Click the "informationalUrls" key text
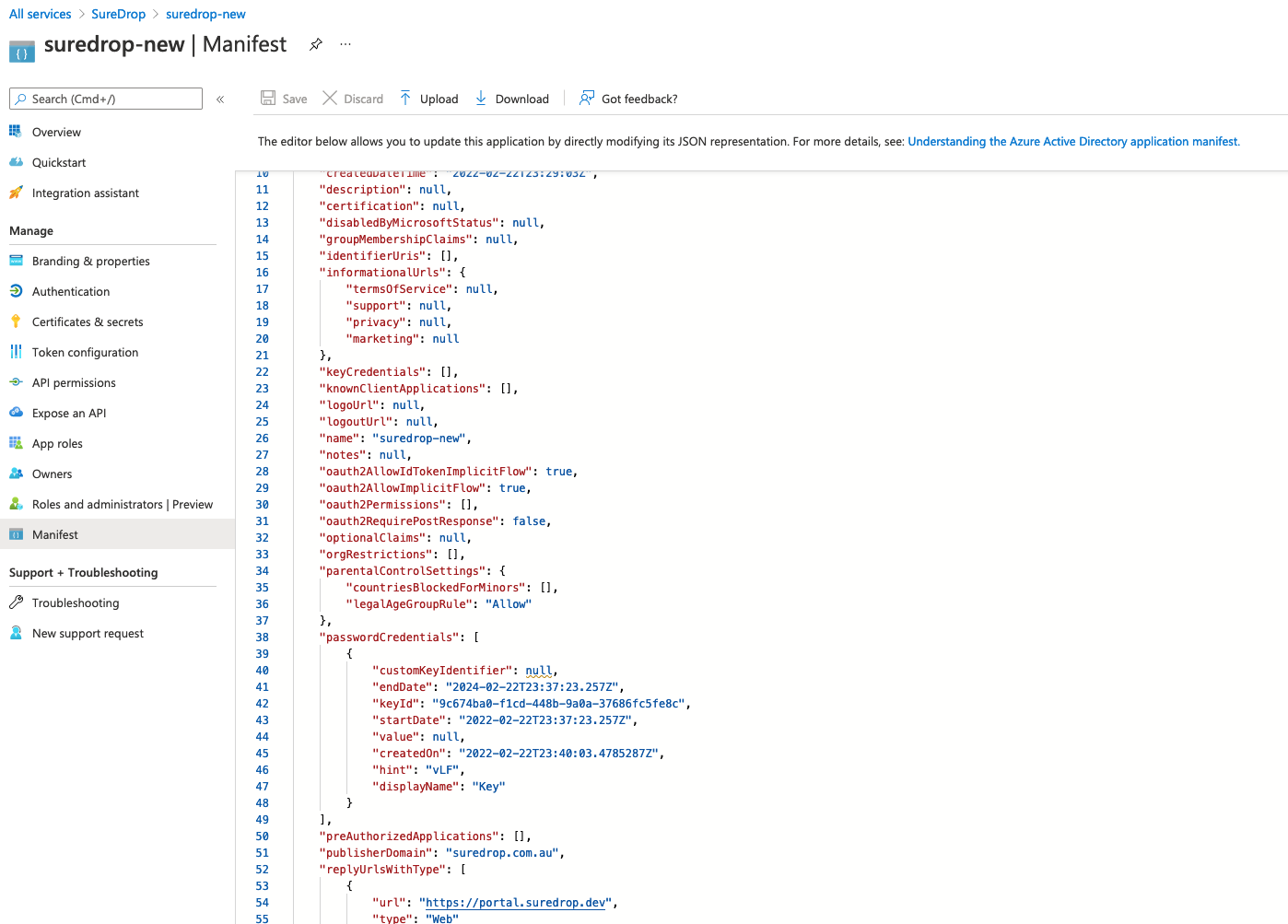 click(x=382, y=273)
